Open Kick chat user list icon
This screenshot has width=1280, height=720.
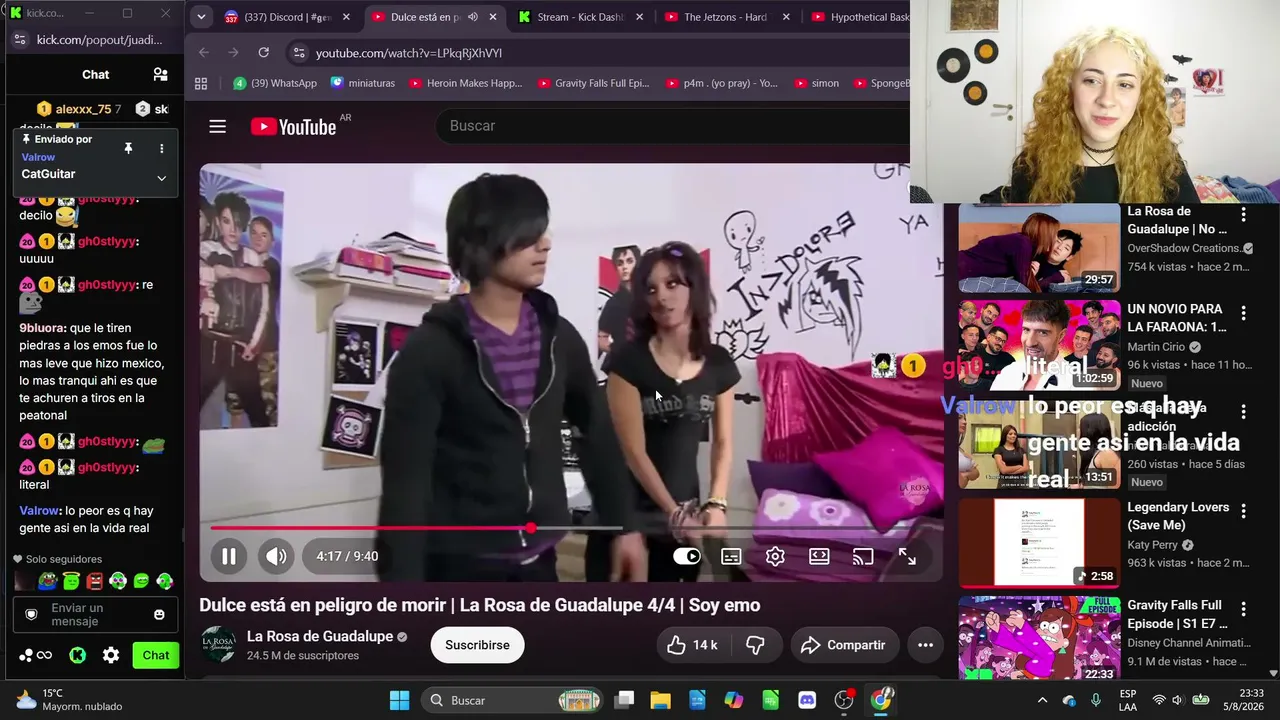[160, 74]
